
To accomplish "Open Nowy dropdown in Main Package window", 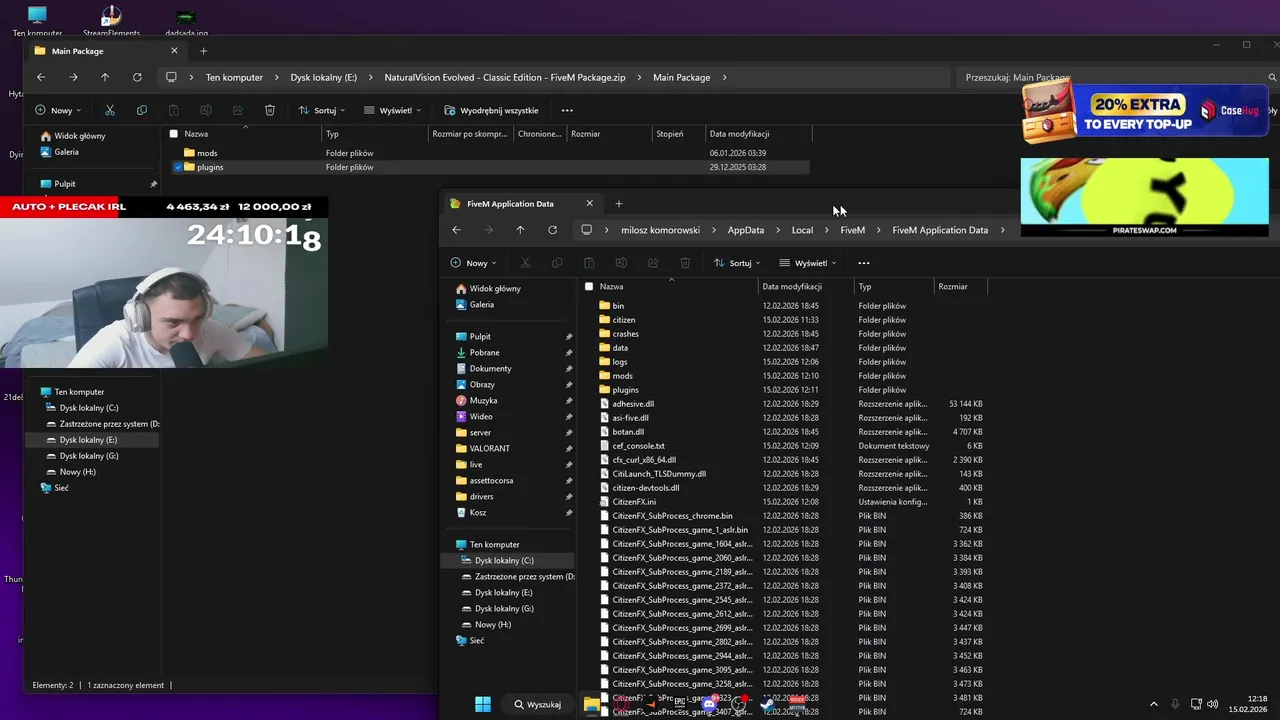I will tap(58, 110).
